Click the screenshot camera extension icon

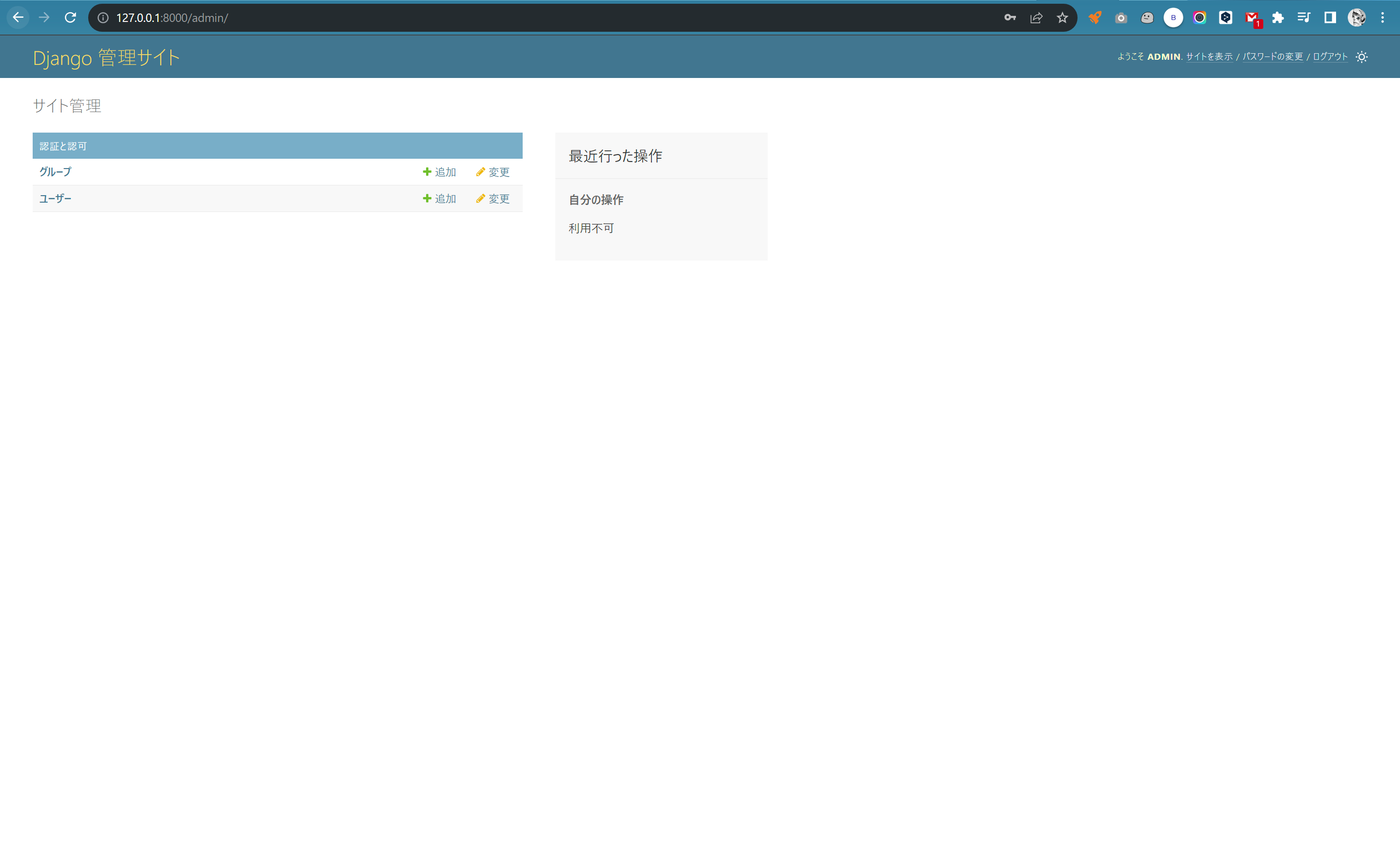tap(1121, 18)
